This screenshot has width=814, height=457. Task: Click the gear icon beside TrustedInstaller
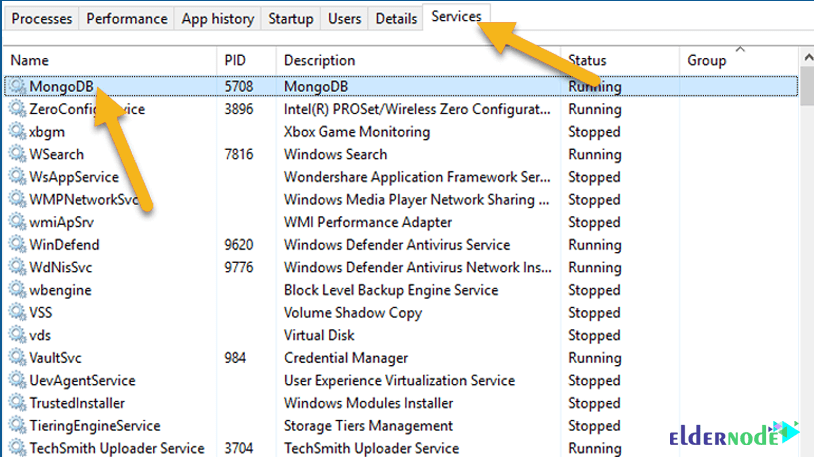17,402
